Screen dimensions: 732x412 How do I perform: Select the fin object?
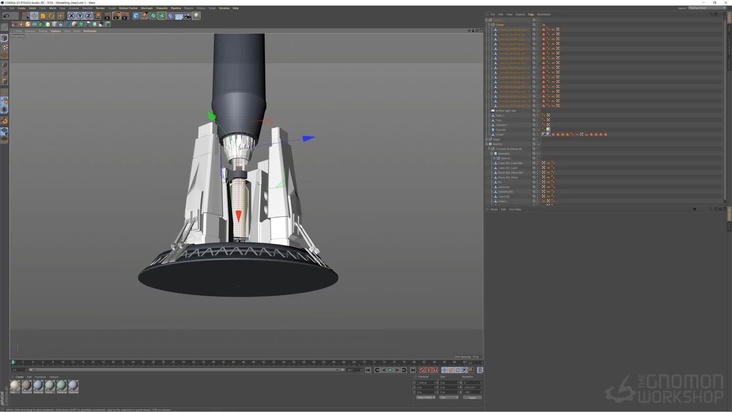[x=500, y=182]
